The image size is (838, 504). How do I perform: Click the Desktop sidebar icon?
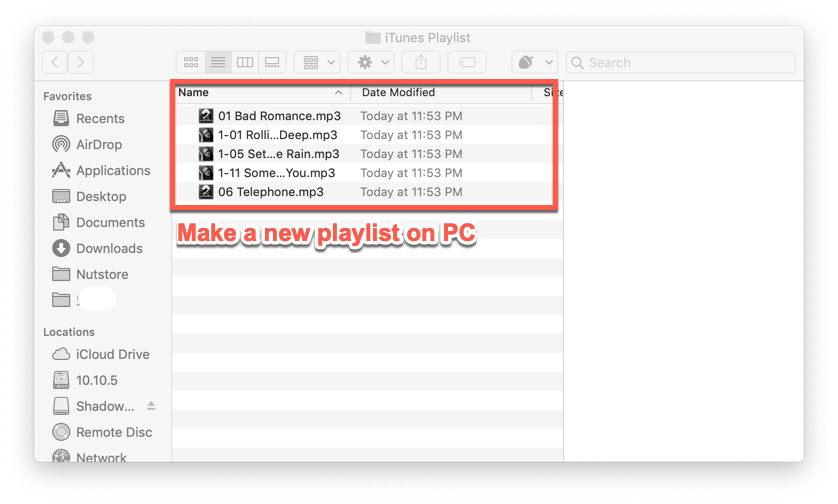click(61, 196)
